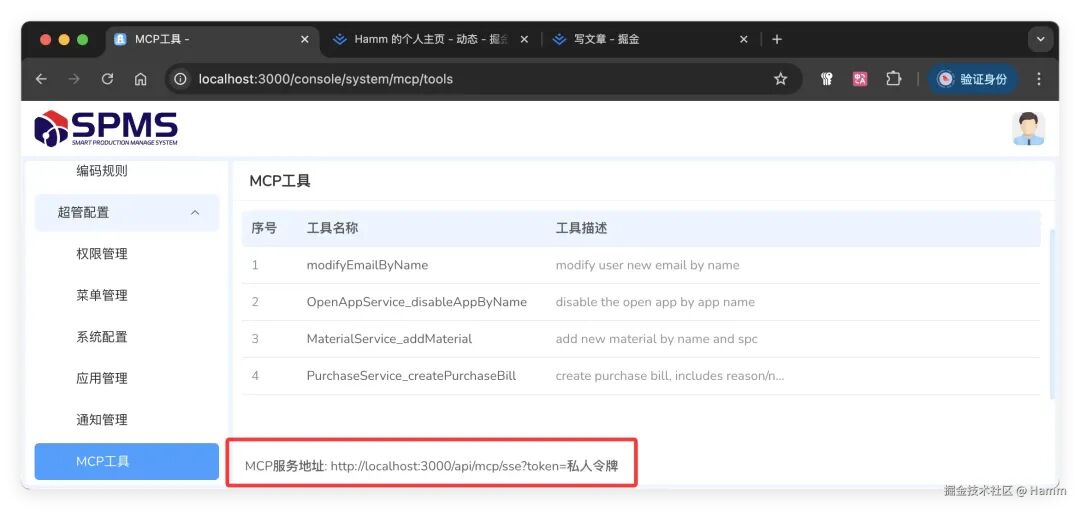The image size is (1080, 510).
Task: Click description 'add new material by name and spc'
Action: [x=656, y=338]
